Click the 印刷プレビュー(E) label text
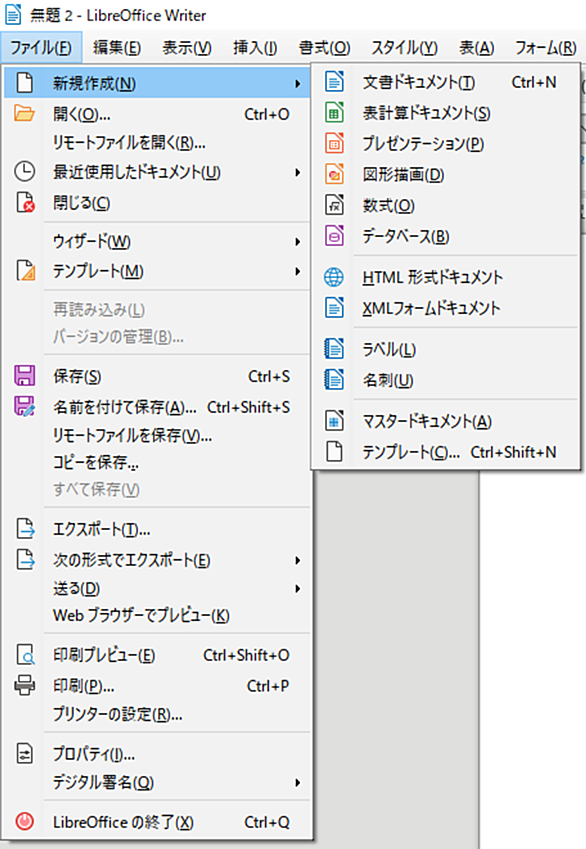The image size is (586, 849). pyautogui.click(x=104, y=655)
